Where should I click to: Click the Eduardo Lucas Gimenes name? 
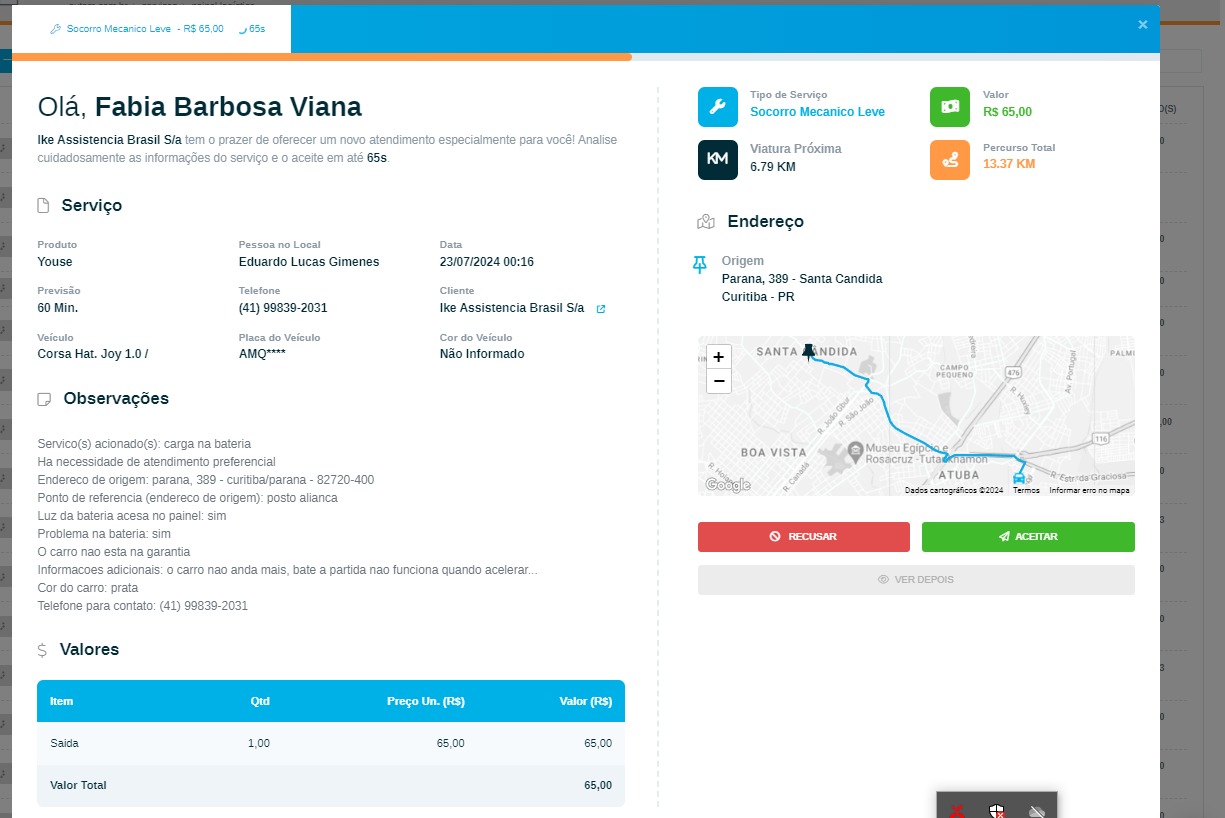(x=309, y=262)
